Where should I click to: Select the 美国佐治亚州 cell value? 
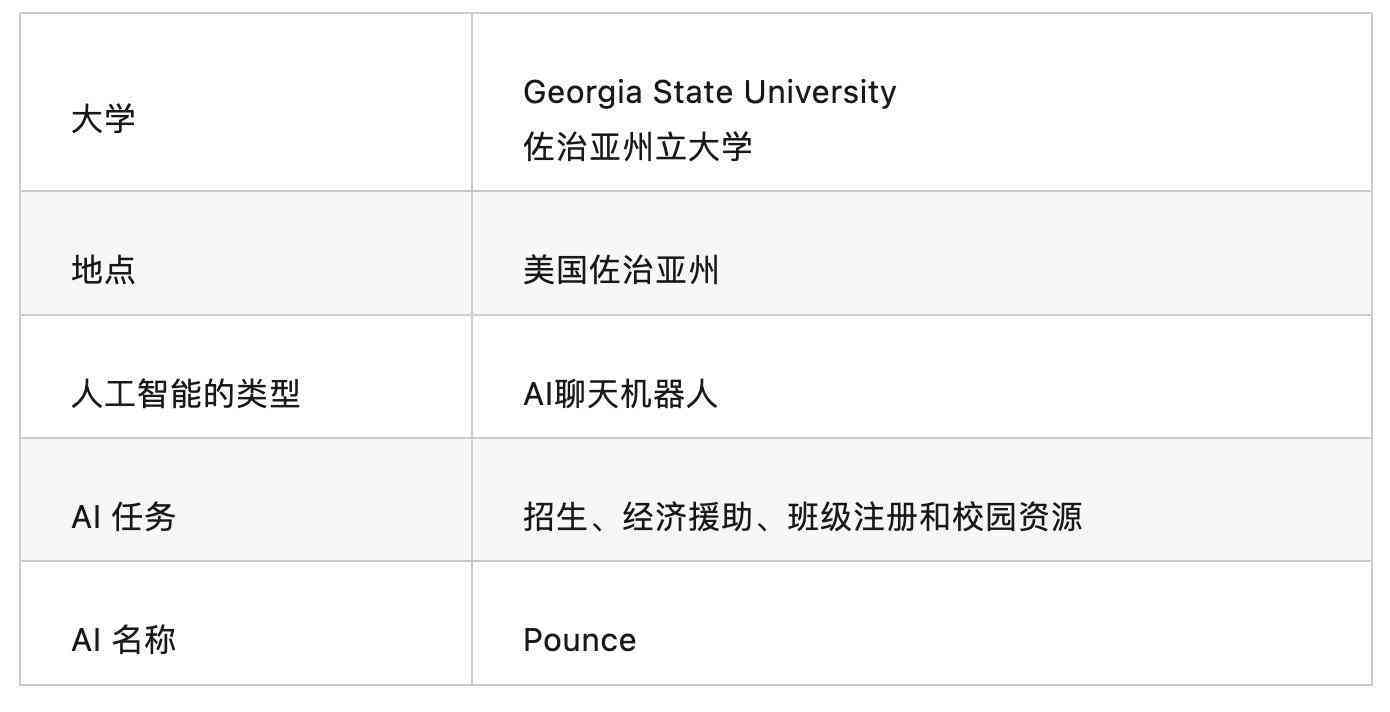[x=621, y=270]
